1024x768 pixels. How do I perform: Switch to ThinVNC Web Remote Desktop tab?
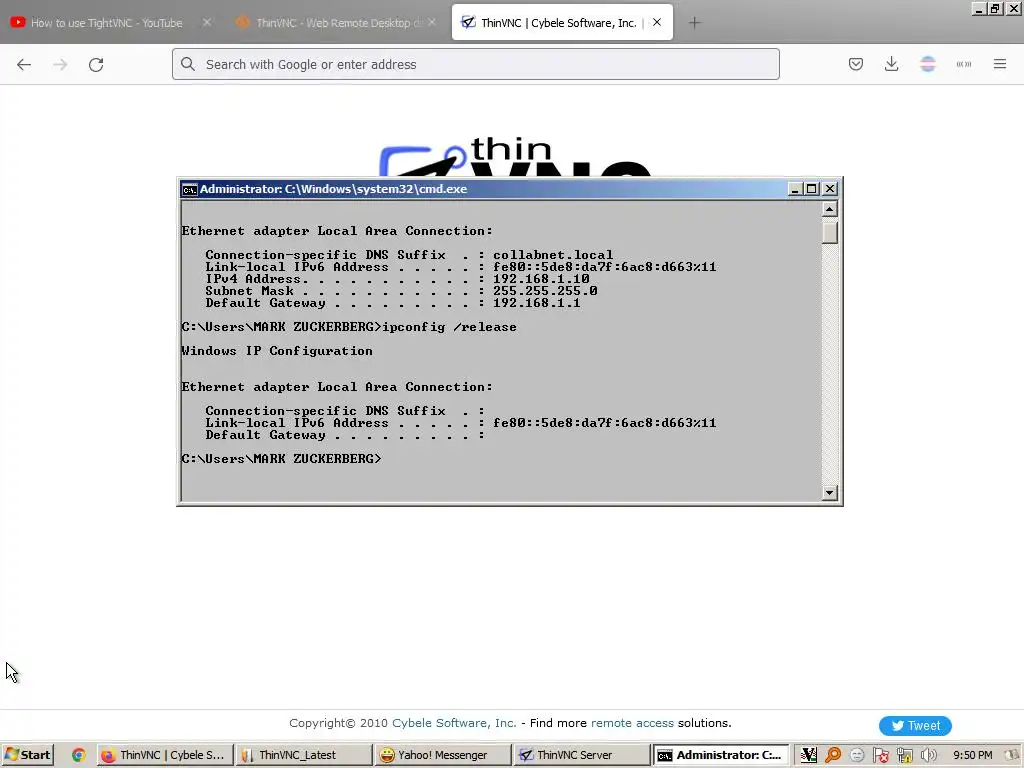pos(336,22)
